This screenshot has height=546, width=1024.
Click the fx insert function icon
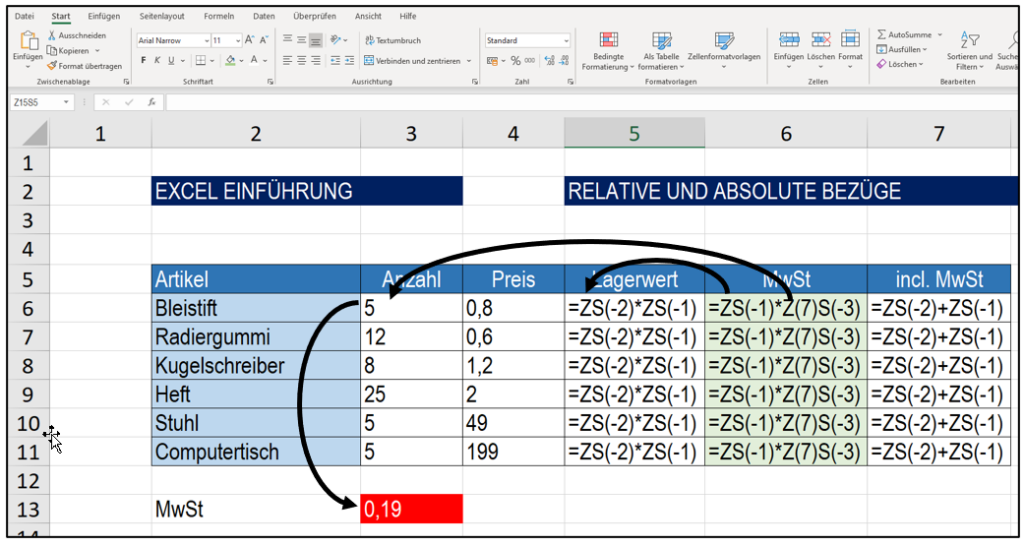(152, 103)
